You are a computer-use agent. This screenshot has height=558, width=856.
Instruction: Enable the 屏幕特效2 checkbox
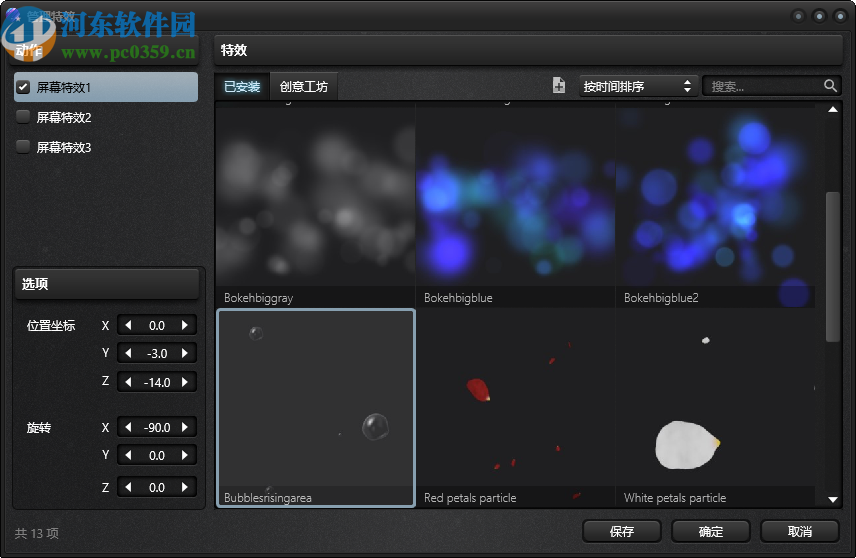(23, 117)
